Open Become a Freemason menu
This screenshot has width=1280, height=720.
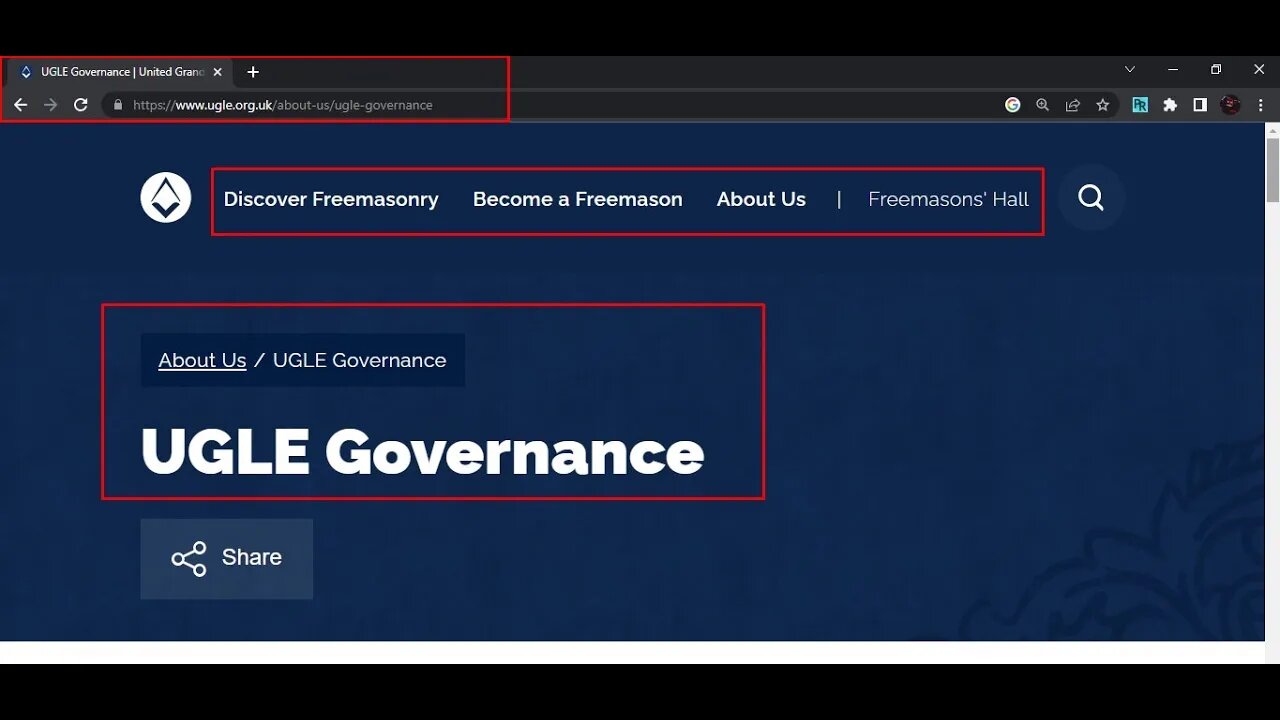tap(578, 199)
